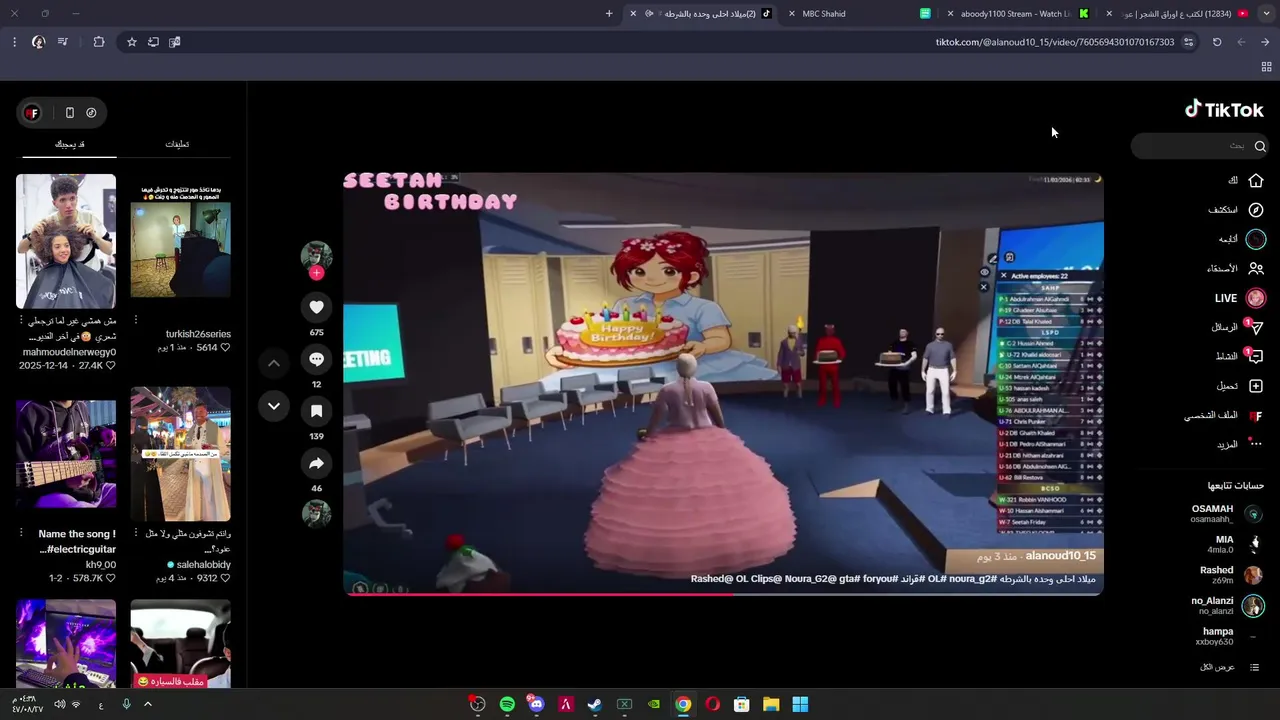Go to the previous video with up chevron
Screen dimensions: 1280x720
pos(274,363)
